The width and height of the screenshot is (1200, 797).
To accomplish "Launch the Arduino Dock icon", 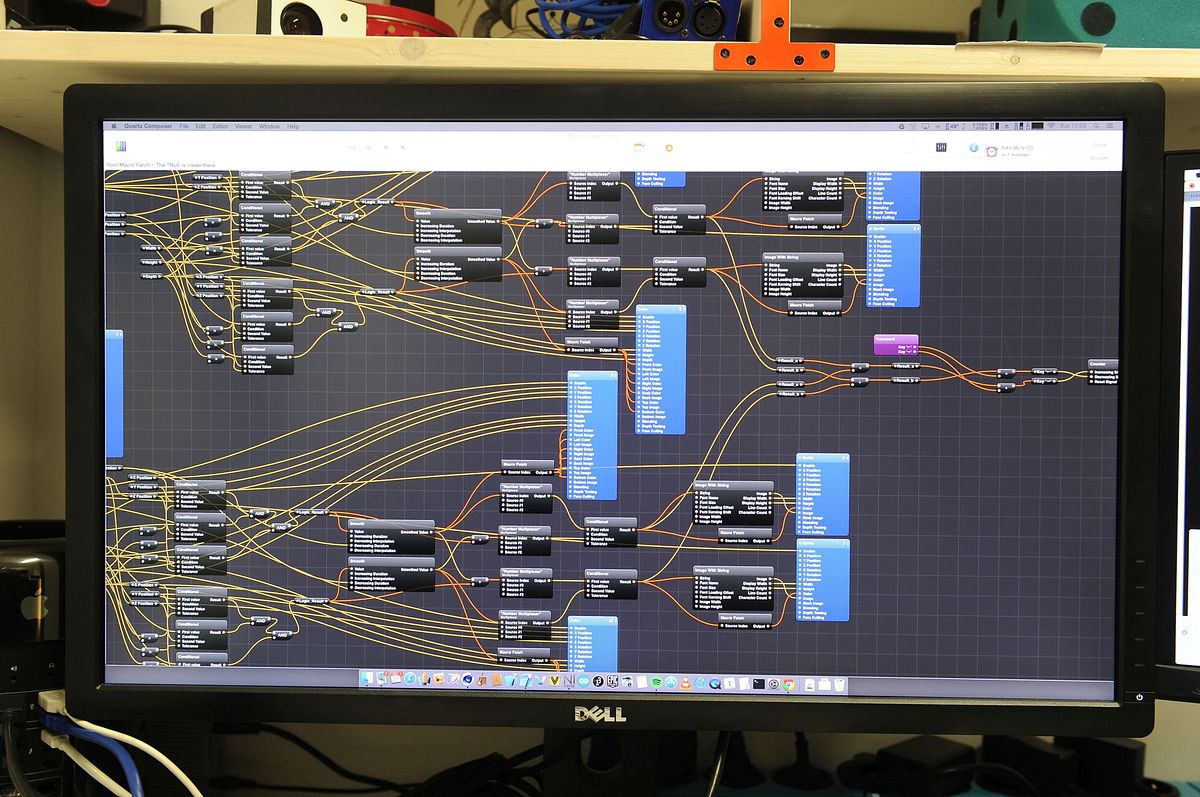I will (x=583, y=682).
